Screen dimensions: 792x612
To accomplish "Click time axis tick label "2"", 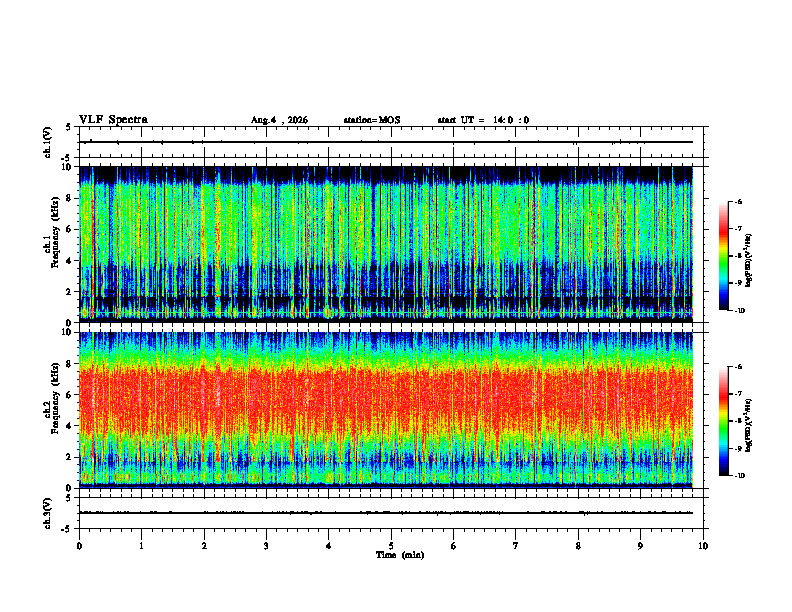I will pos(204,546).
